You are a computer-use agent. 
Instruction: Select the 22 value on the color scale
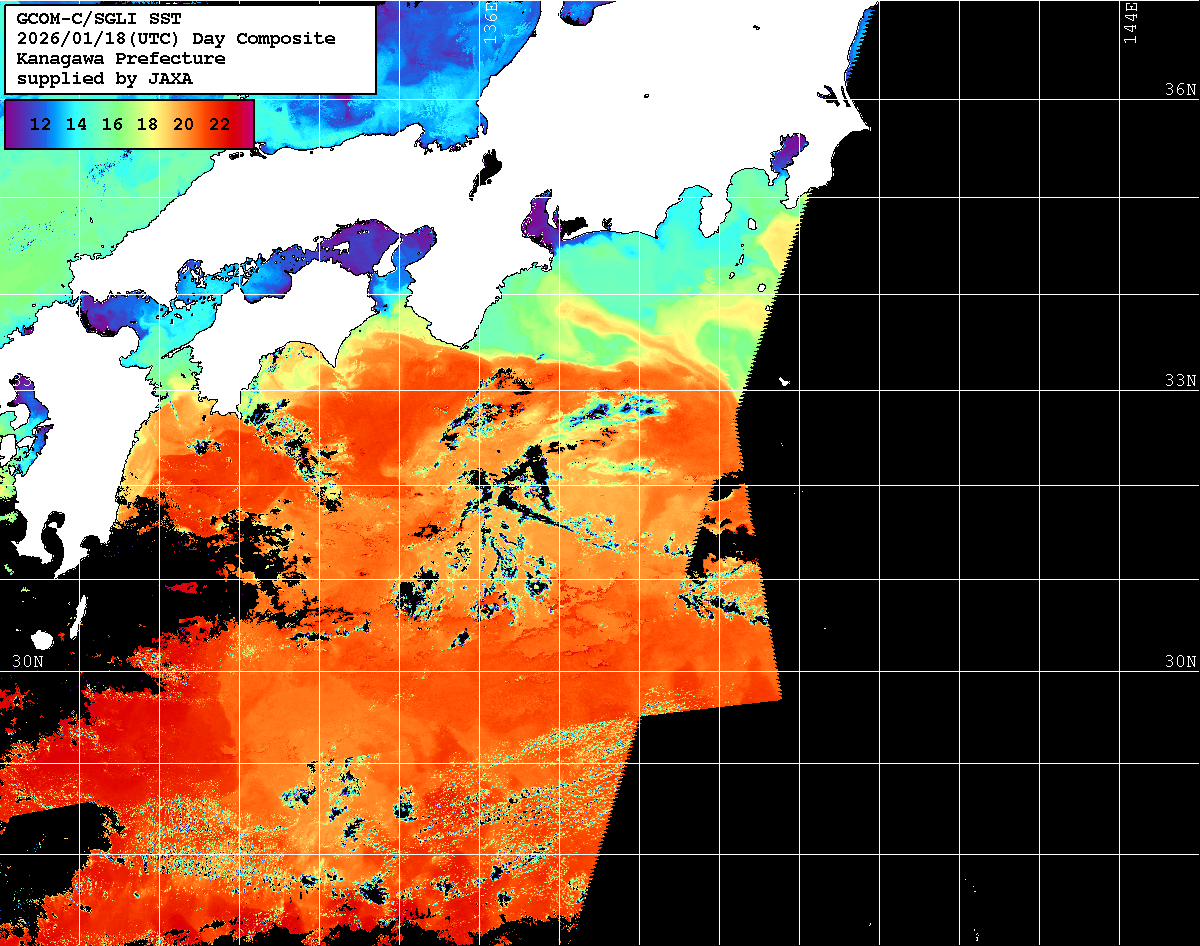[219, 125]
